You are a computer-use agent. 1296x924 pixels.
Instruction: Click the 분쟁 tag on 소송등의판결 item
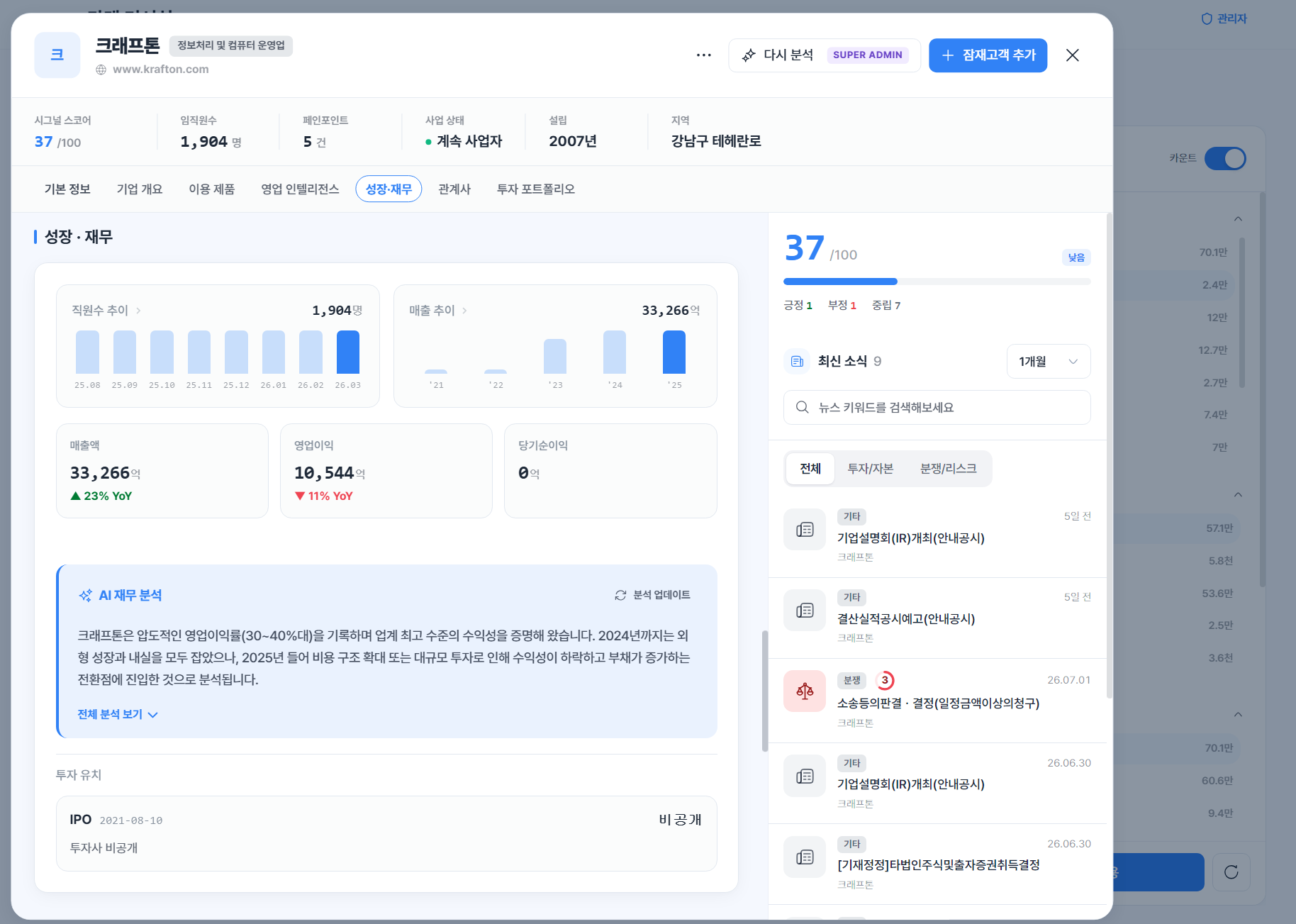pos(852,681)
